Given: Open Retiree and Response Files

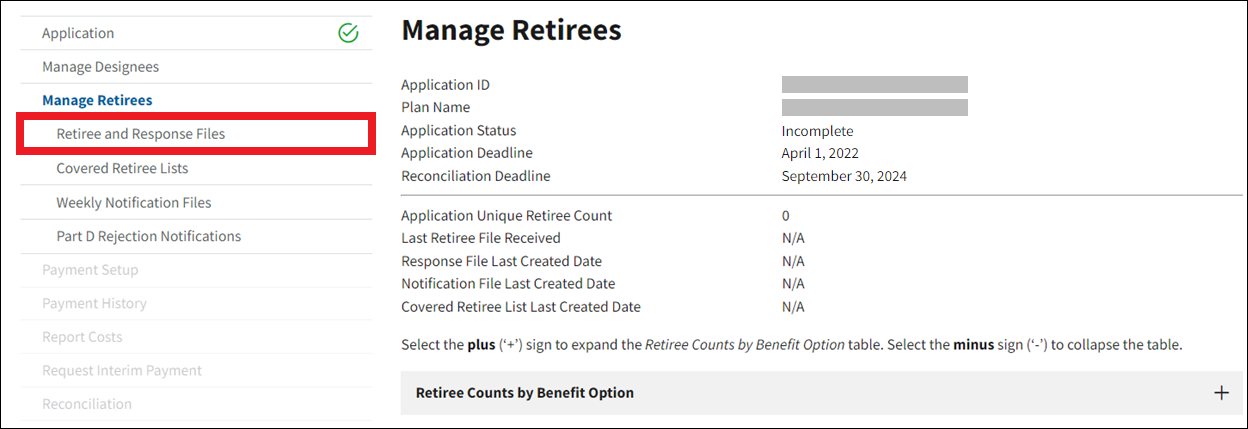Looking at the screenshot, I should coord(141,134).
